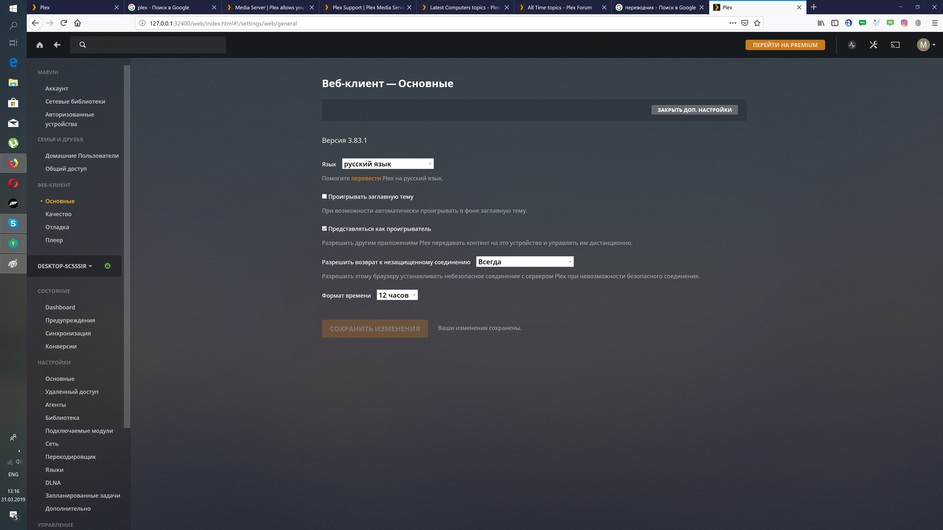This screenshot has width=943, height=530.
Task: Switch to the Latest Computers topics tab
Action: (x=464, y=7)
